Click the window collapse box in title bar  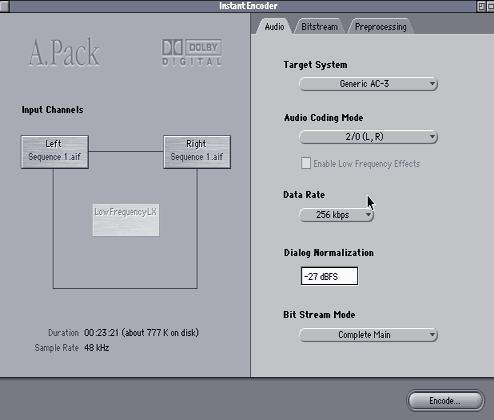[x=491, y=6]
